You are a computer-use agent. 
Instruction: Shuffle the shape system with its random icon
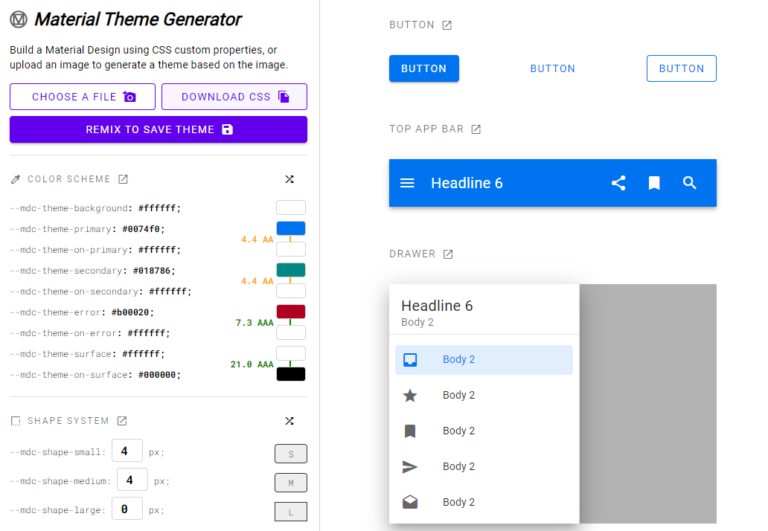[x=289, y=421]
